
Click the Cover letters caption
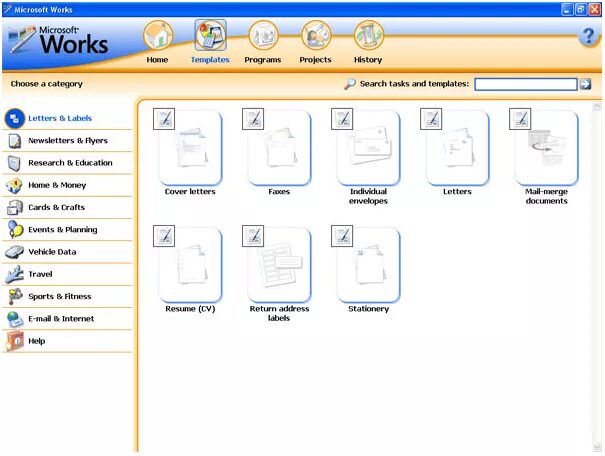[x=190, y=192]
